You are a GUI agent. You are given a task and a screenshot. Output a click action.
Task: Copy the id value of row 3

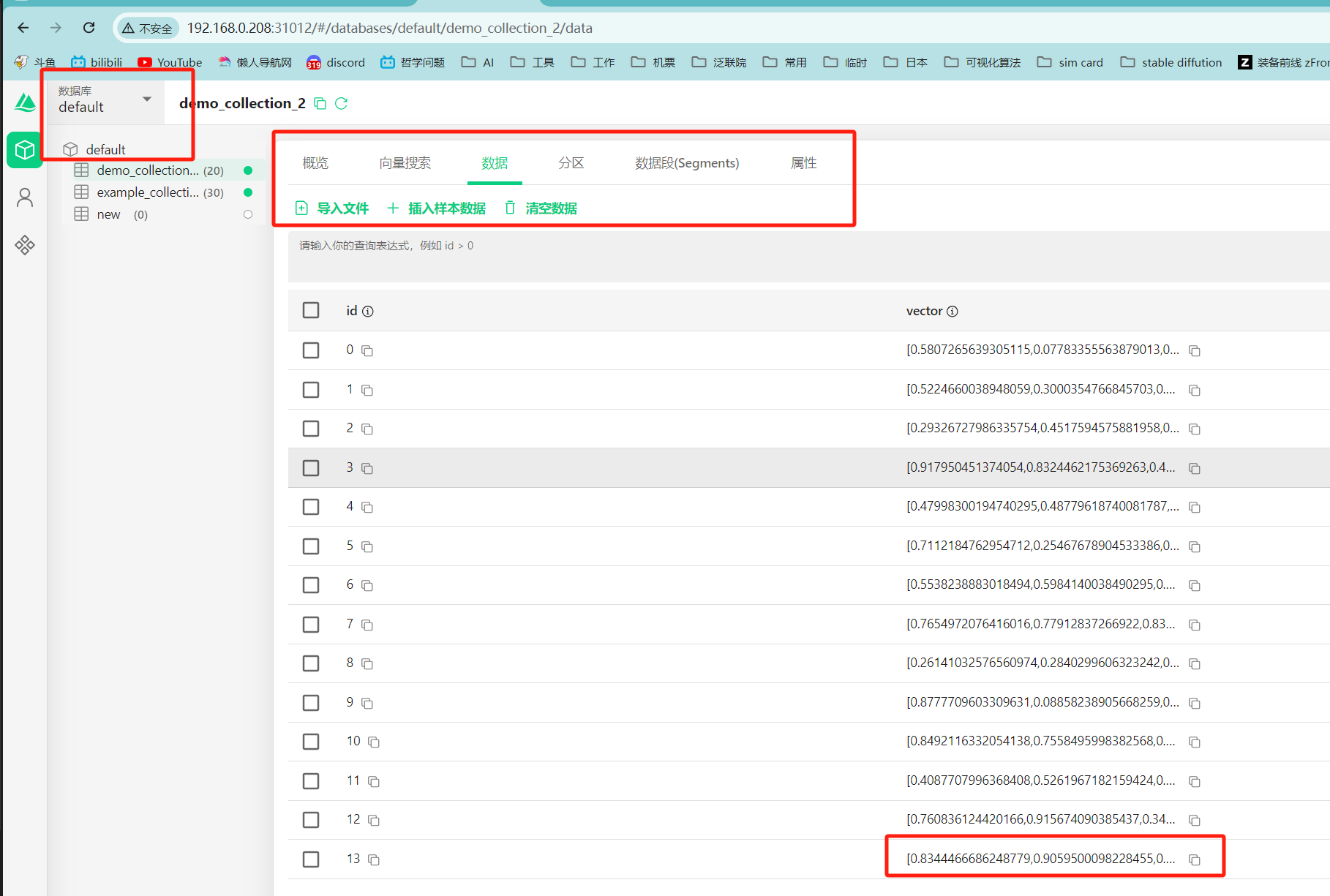pyautogui.click(x=367, y=468)
